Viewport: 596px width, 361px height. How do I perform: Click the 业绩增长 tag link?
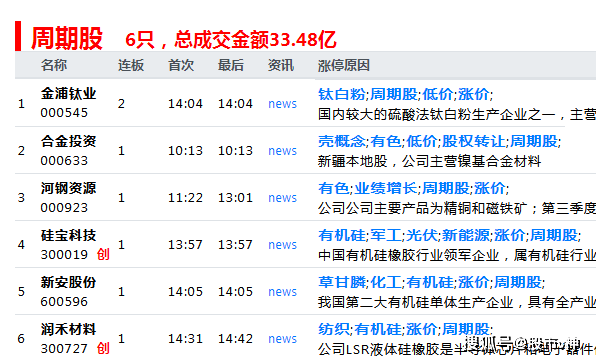(386, 188)
